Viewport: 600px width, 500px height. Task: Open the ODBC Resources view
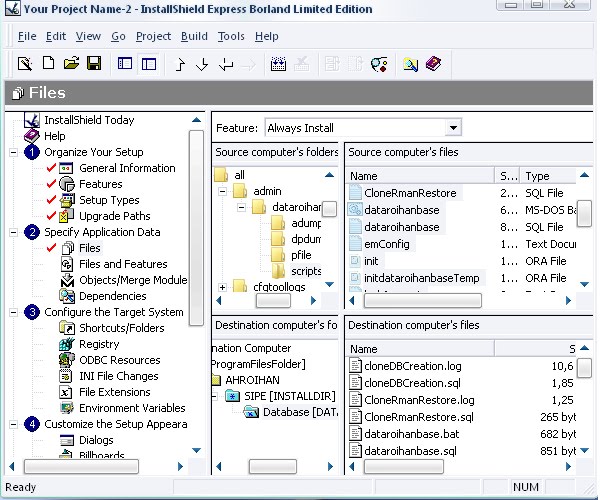pyautogui.click(x=120, y=360)
